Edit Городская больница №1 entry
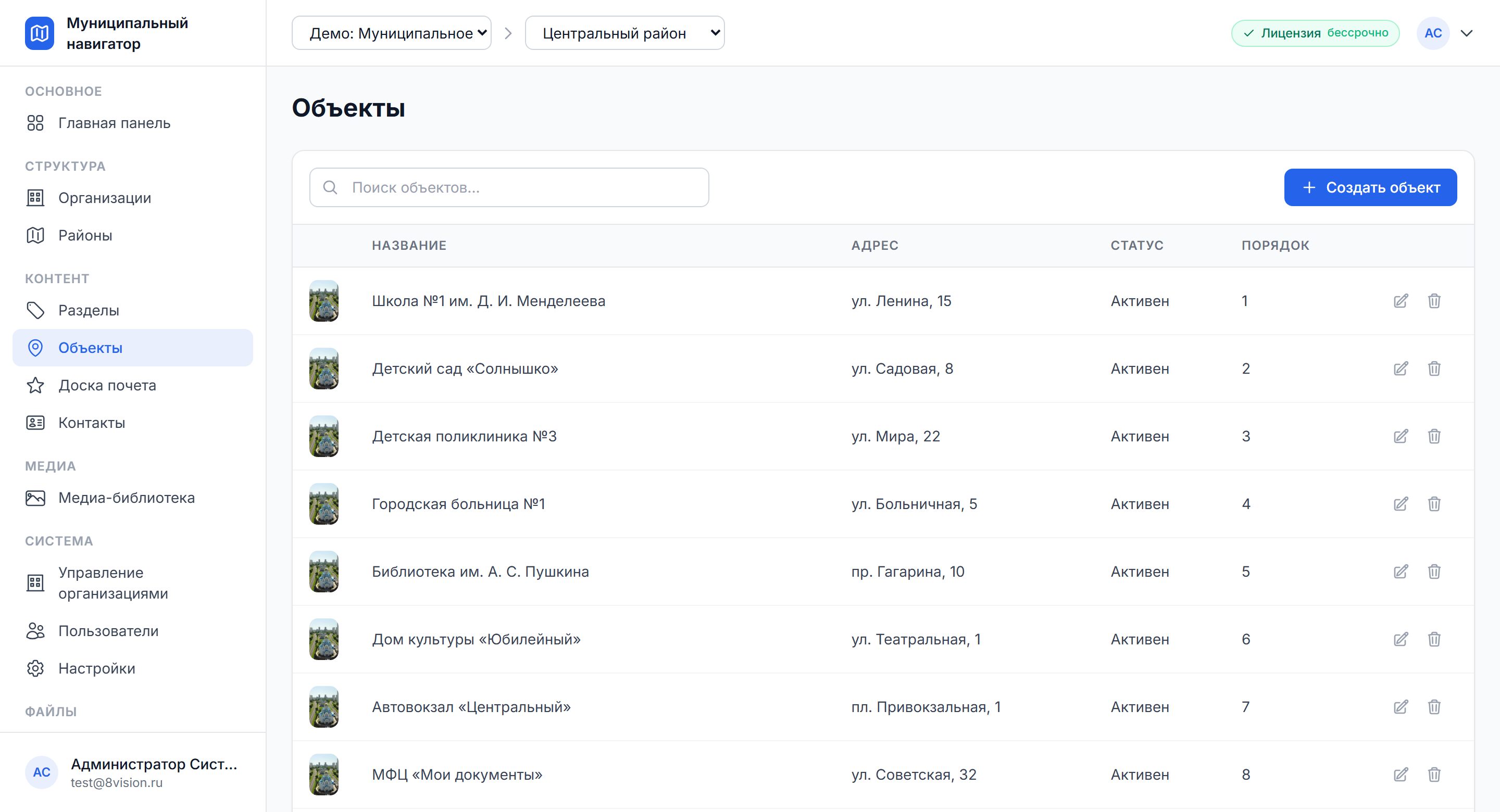 1401,504
